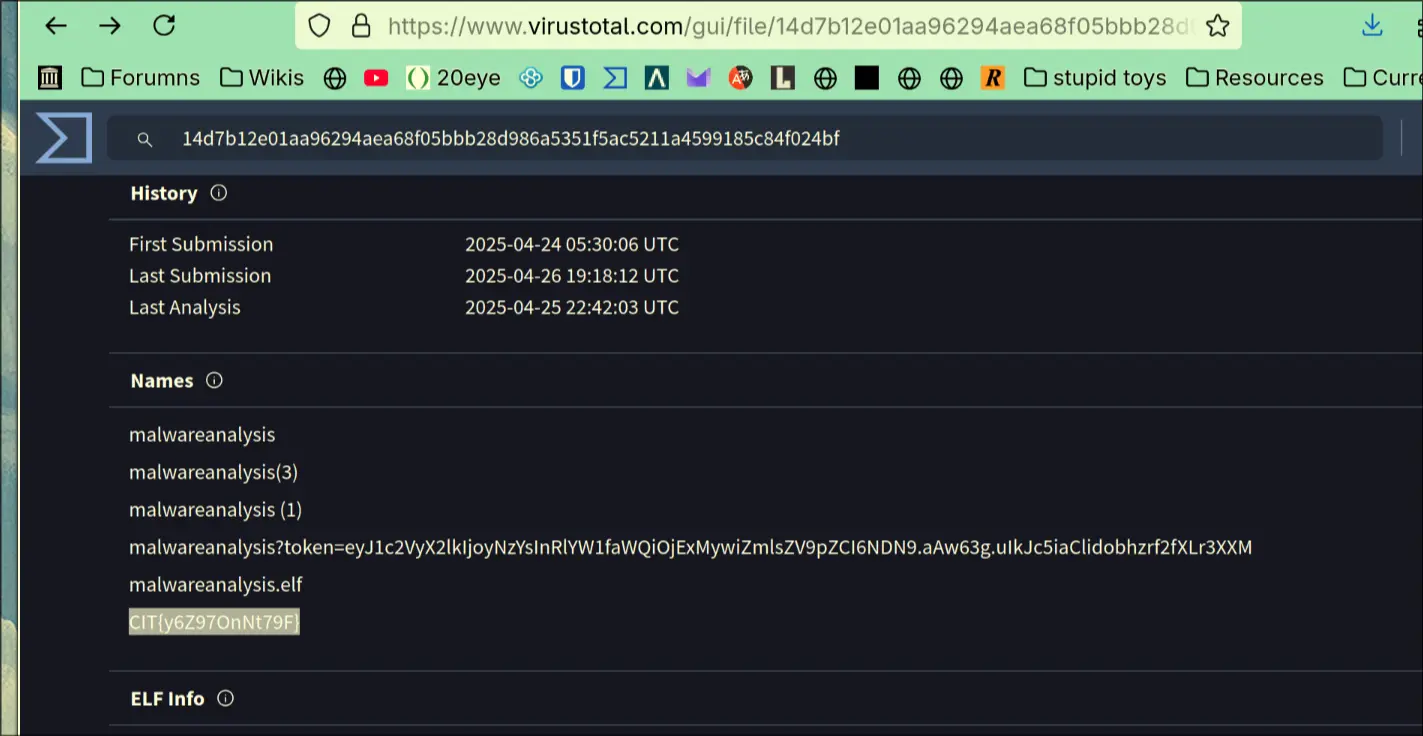Open the YouTube bookmark
The height and width of the screenshot is (736, 1423).
(376, 78)
